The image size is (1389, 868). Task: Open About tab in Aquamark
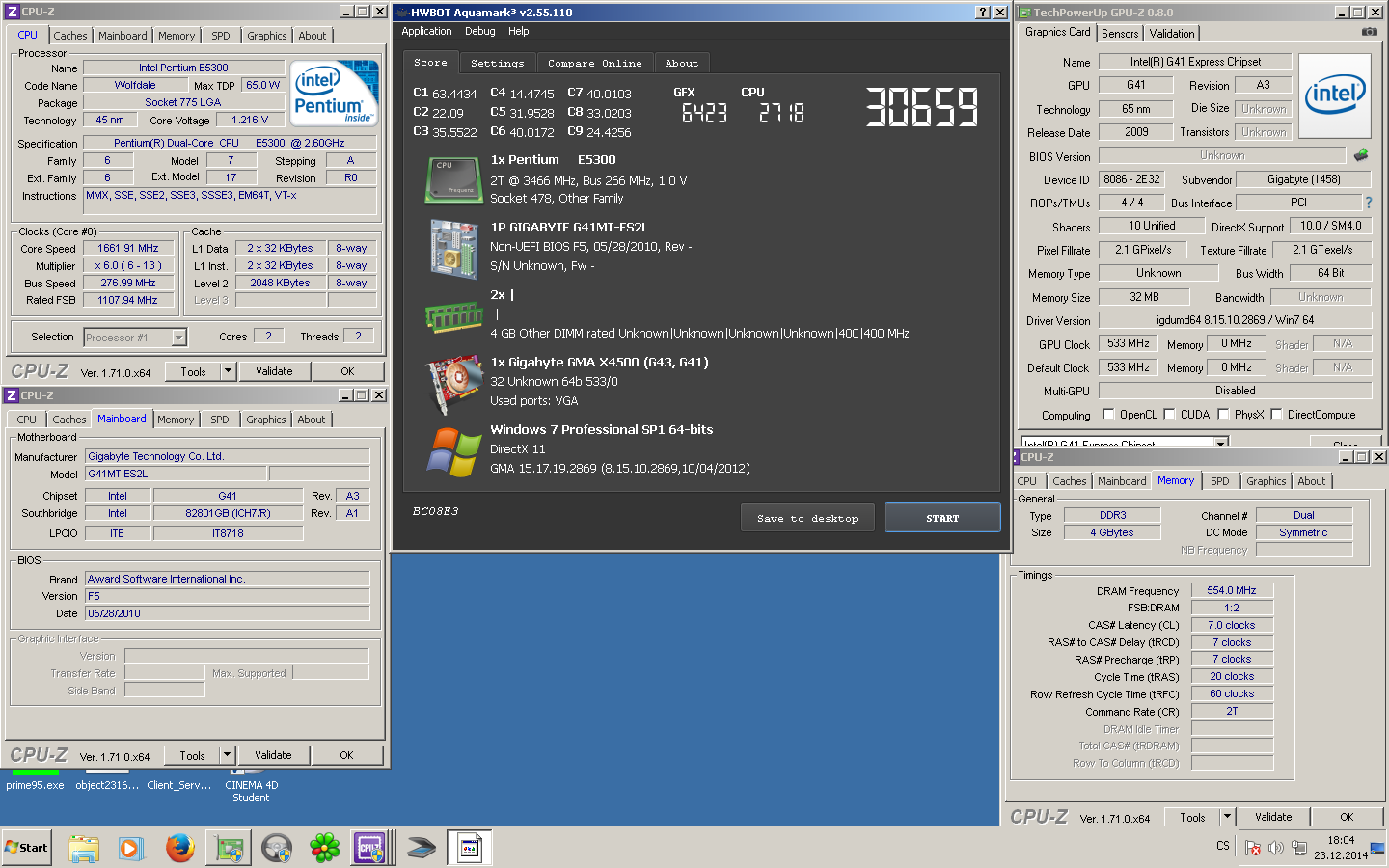(x=682, y=63)
